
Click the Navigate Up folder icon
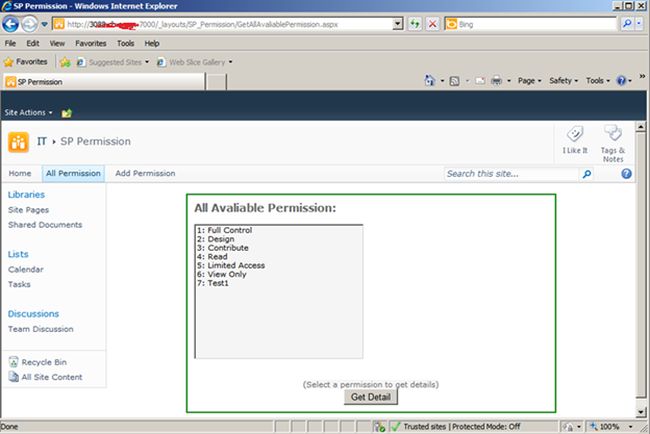pyautogui.click(x=66, y=113)
